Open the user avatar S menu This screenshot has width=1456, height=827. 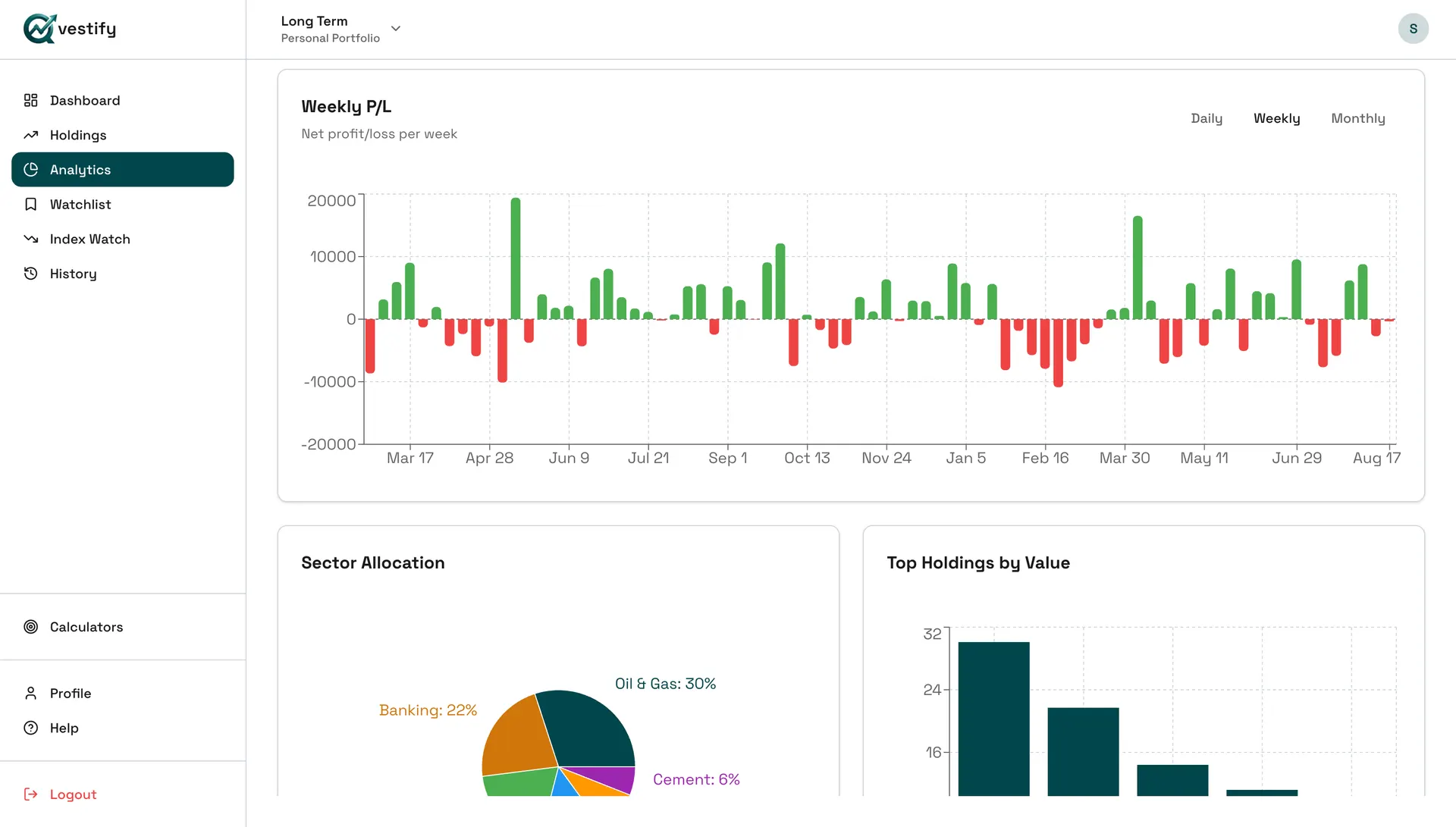(1413, 29)
